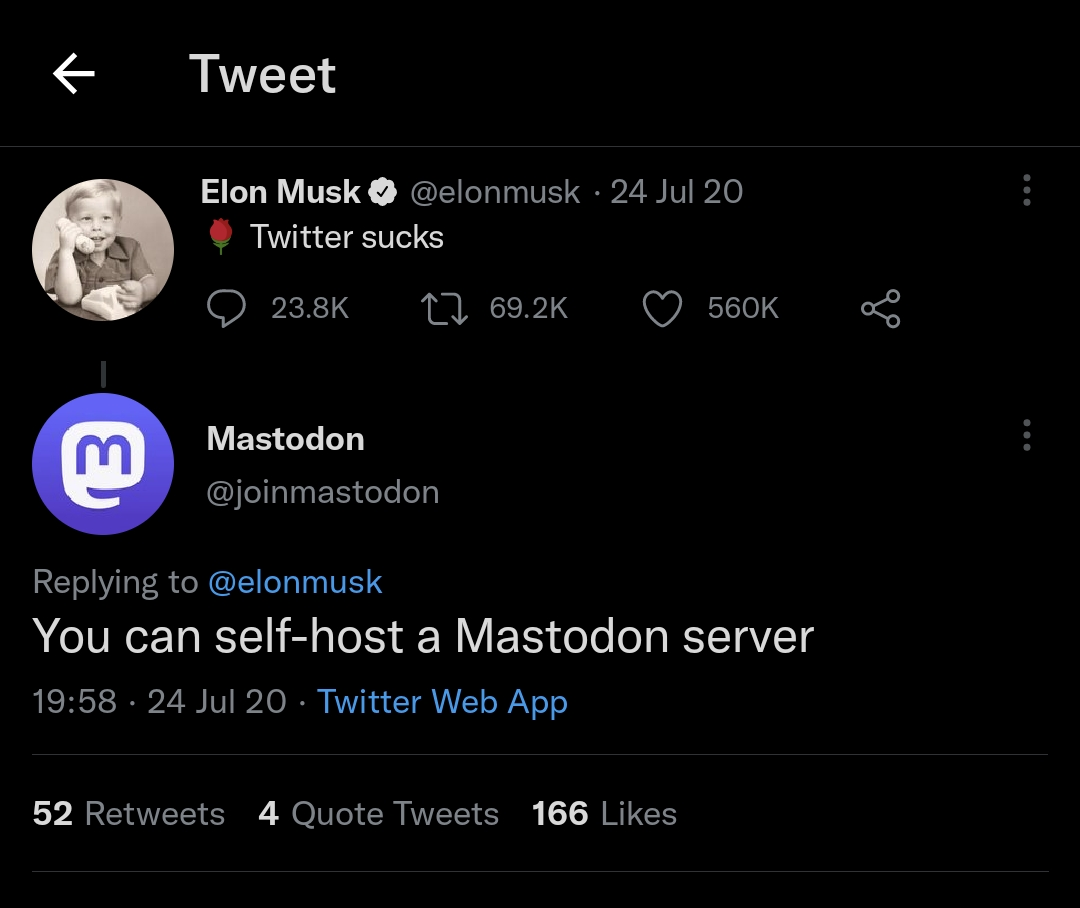Retweet Elon Musk's tweet via retweet icon
The image size is (1080, 908).
coord(444,308)
